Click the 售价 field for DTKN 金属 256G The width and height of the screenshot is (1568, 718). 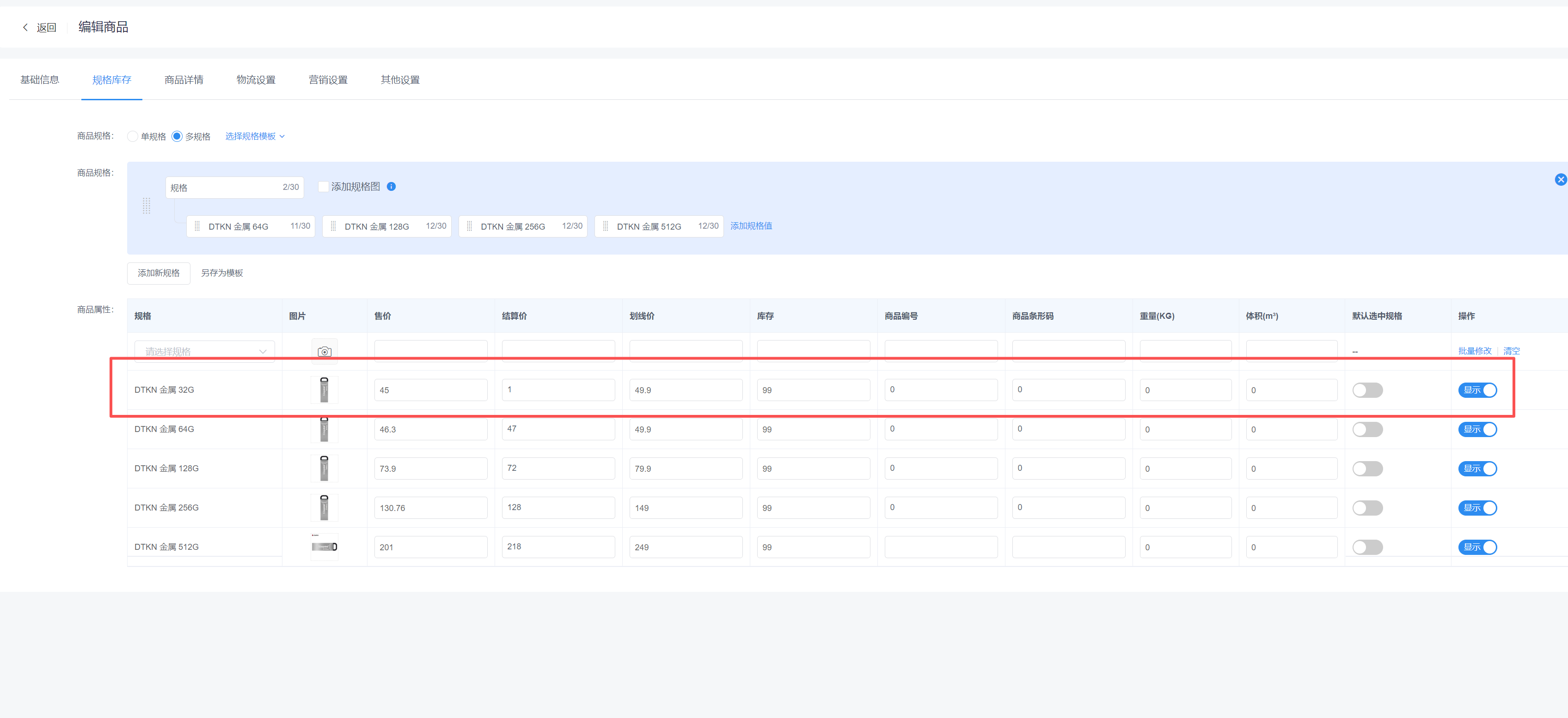[430, 508]
